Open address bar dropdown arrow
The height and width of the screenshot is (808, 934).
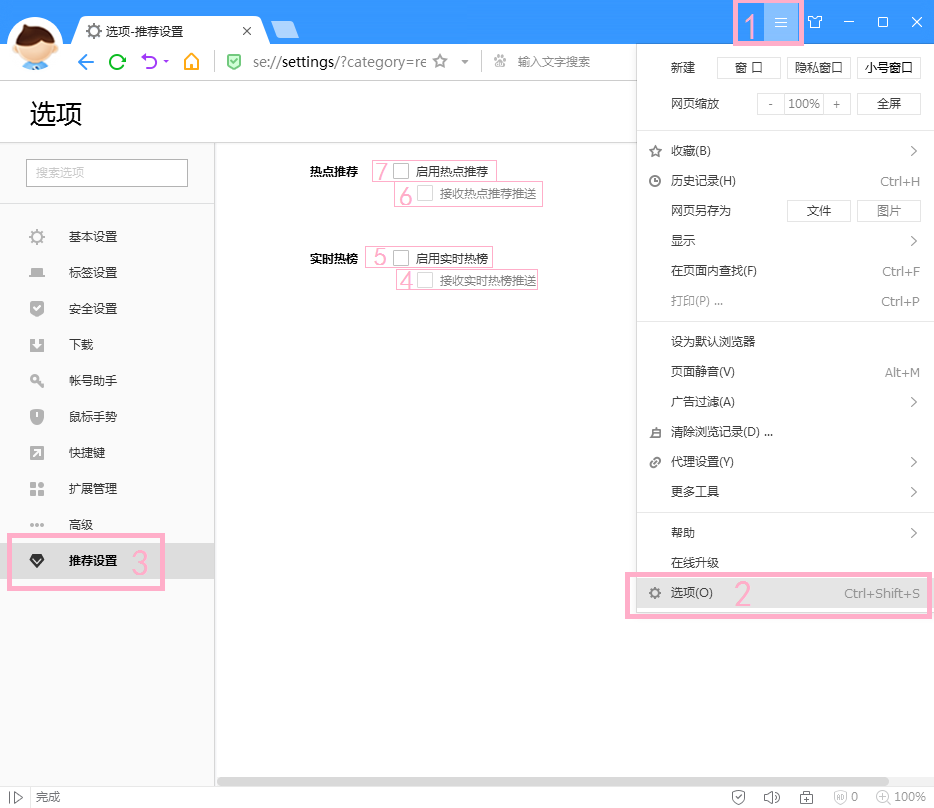tap(465, 61)
